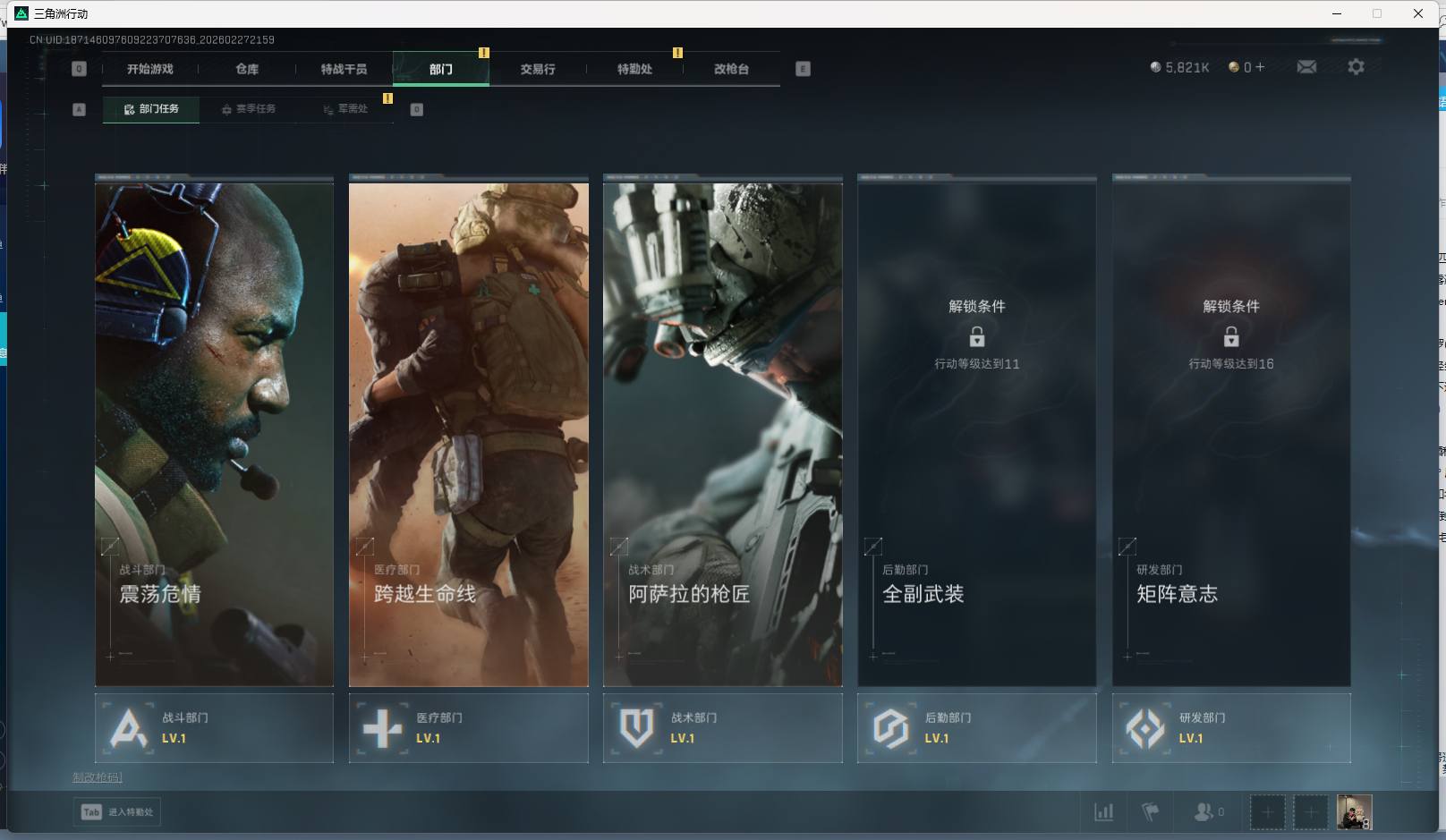Click the alert badge on 军需处 sub-tab
Viewport: 1446px width, 840px height.
click(387, 98)
